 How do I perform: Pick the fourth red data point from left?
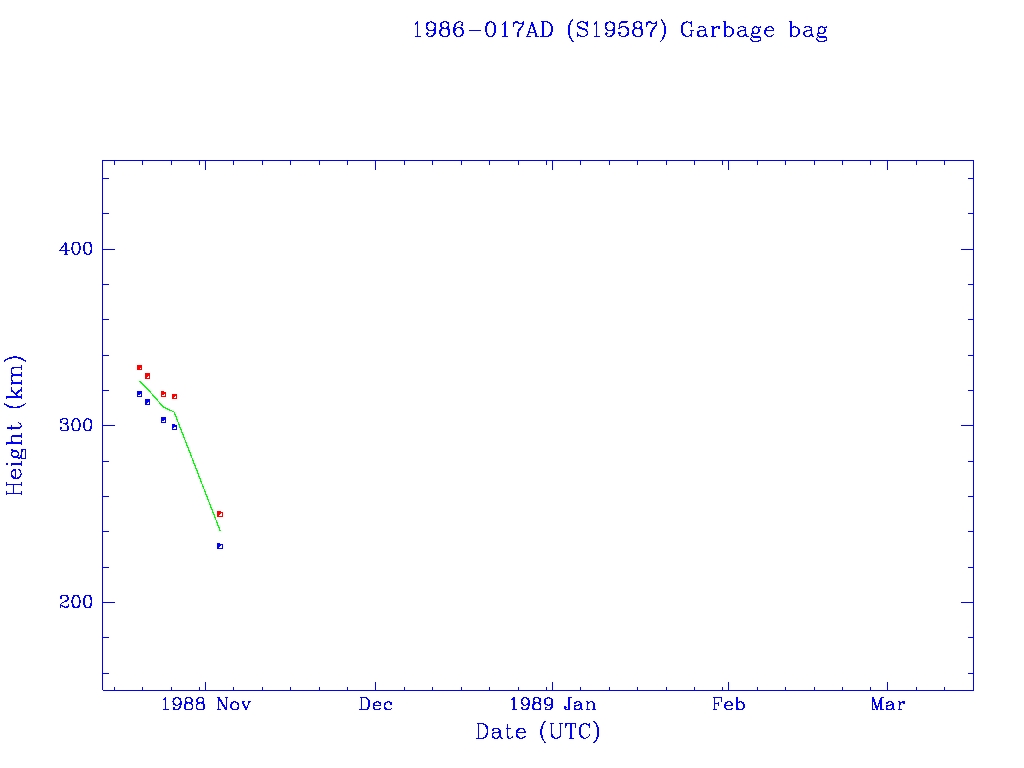point(174,397)
